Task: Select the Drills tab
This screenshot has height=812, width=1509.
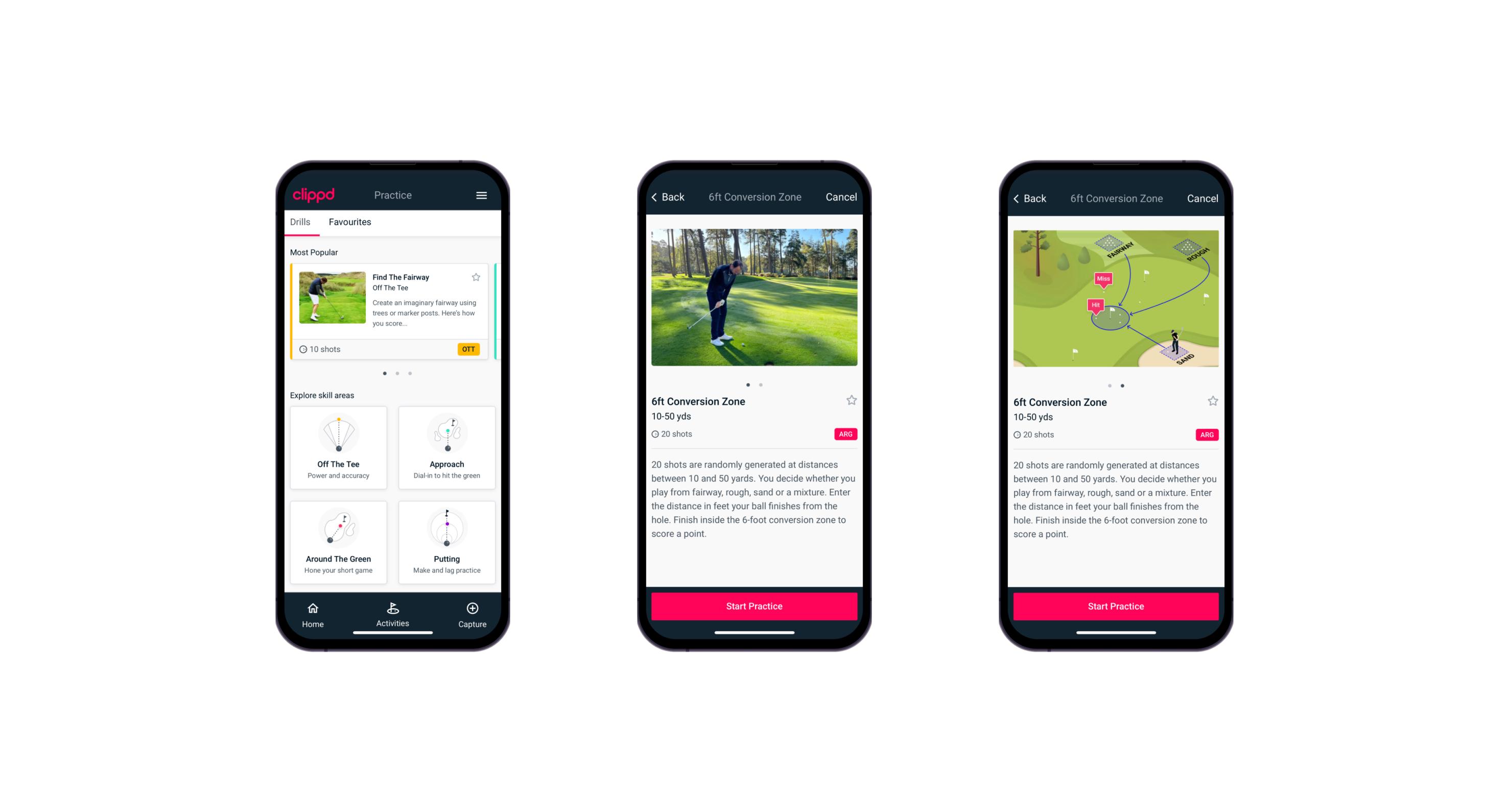Action: click(301, 222)
